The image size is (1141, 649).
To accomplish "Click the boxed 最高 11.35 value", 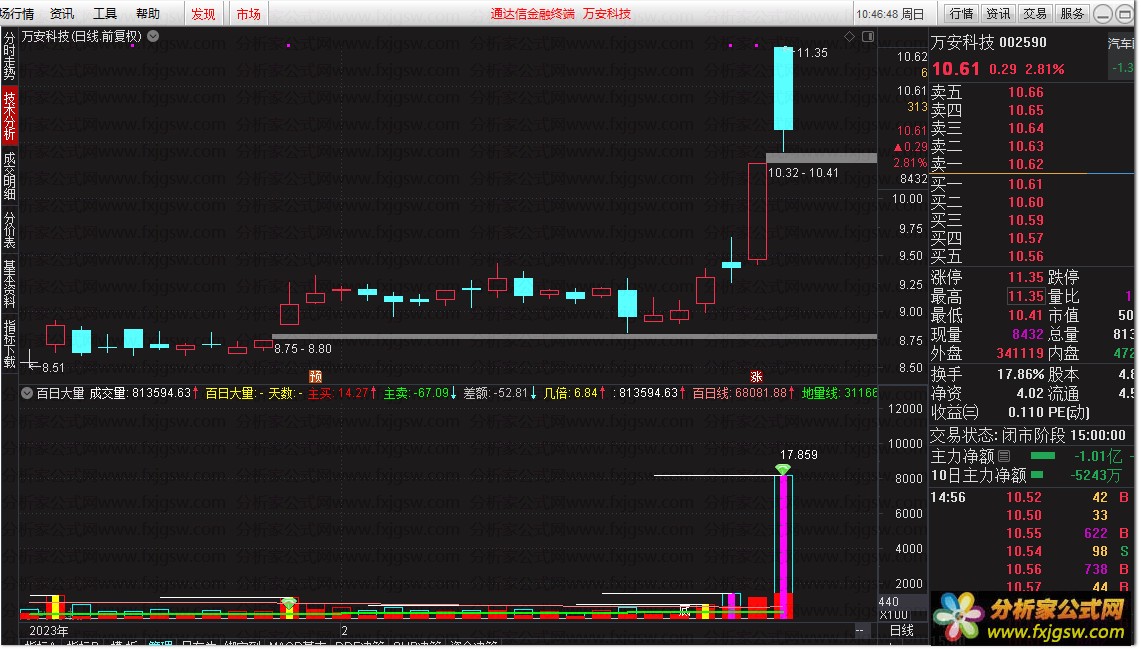I will coord(1026,296).
